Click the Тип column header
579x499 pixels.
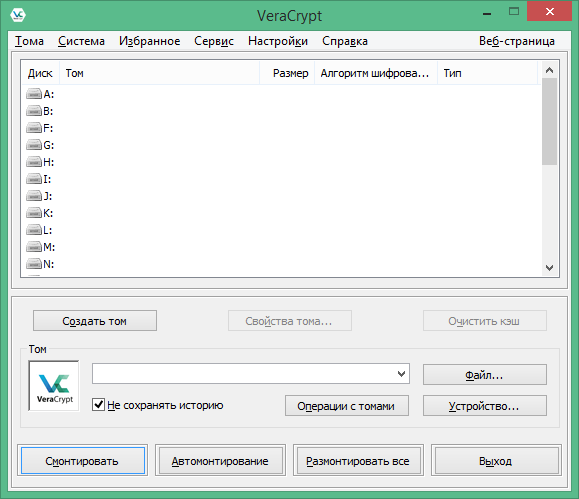point(487,73)
